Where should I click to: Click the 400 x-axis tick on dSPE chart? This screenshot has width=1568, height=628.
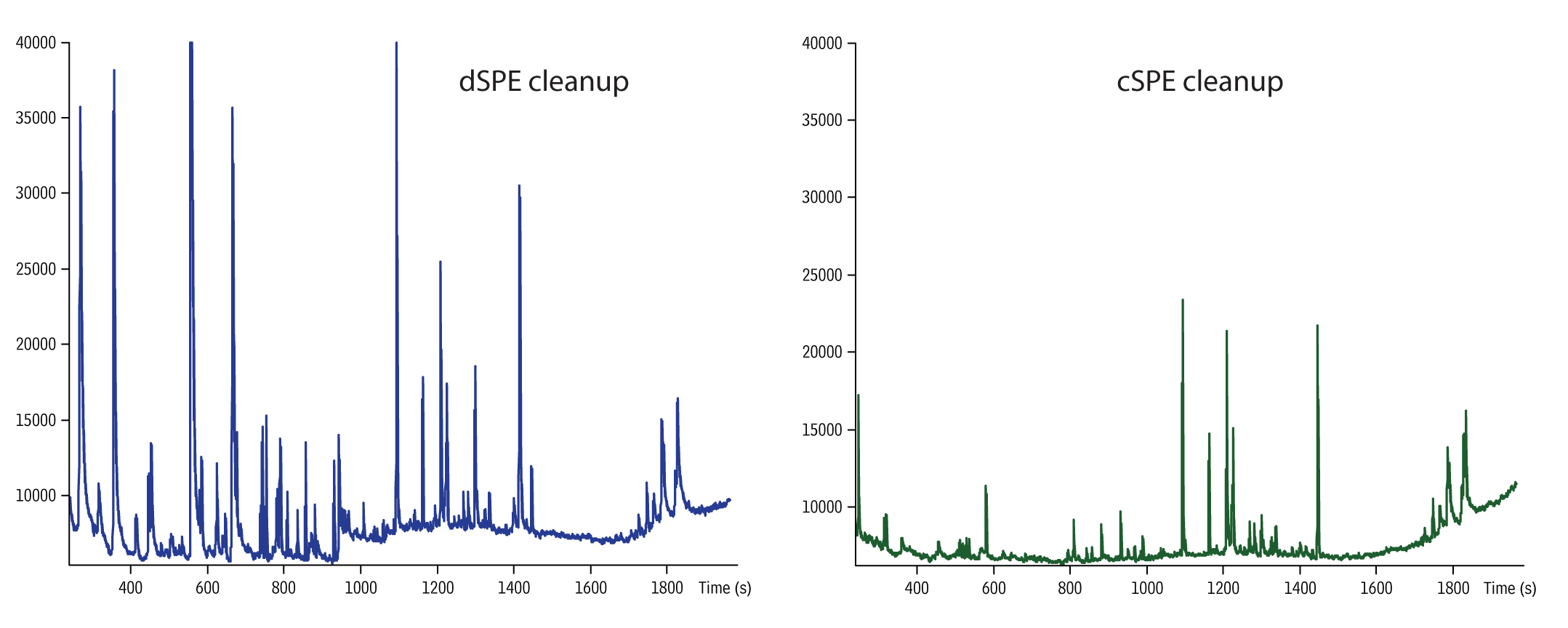point(131,588)
